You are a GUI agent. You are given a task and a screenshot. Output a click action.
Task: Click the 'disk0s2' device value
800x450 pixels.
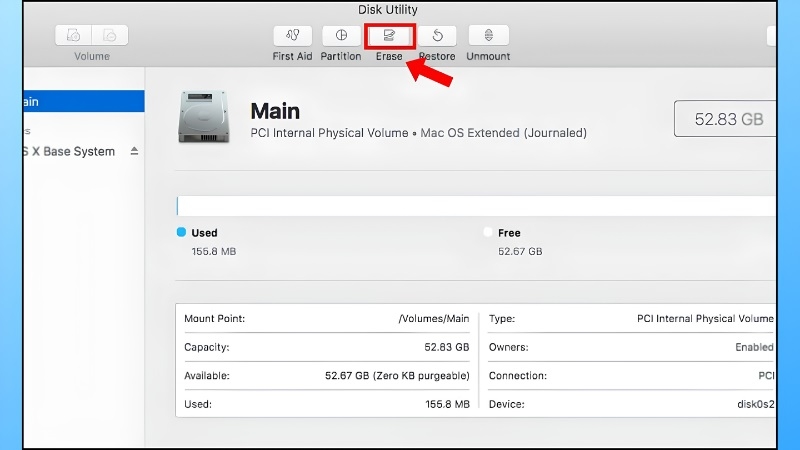[x=756, y=404]
